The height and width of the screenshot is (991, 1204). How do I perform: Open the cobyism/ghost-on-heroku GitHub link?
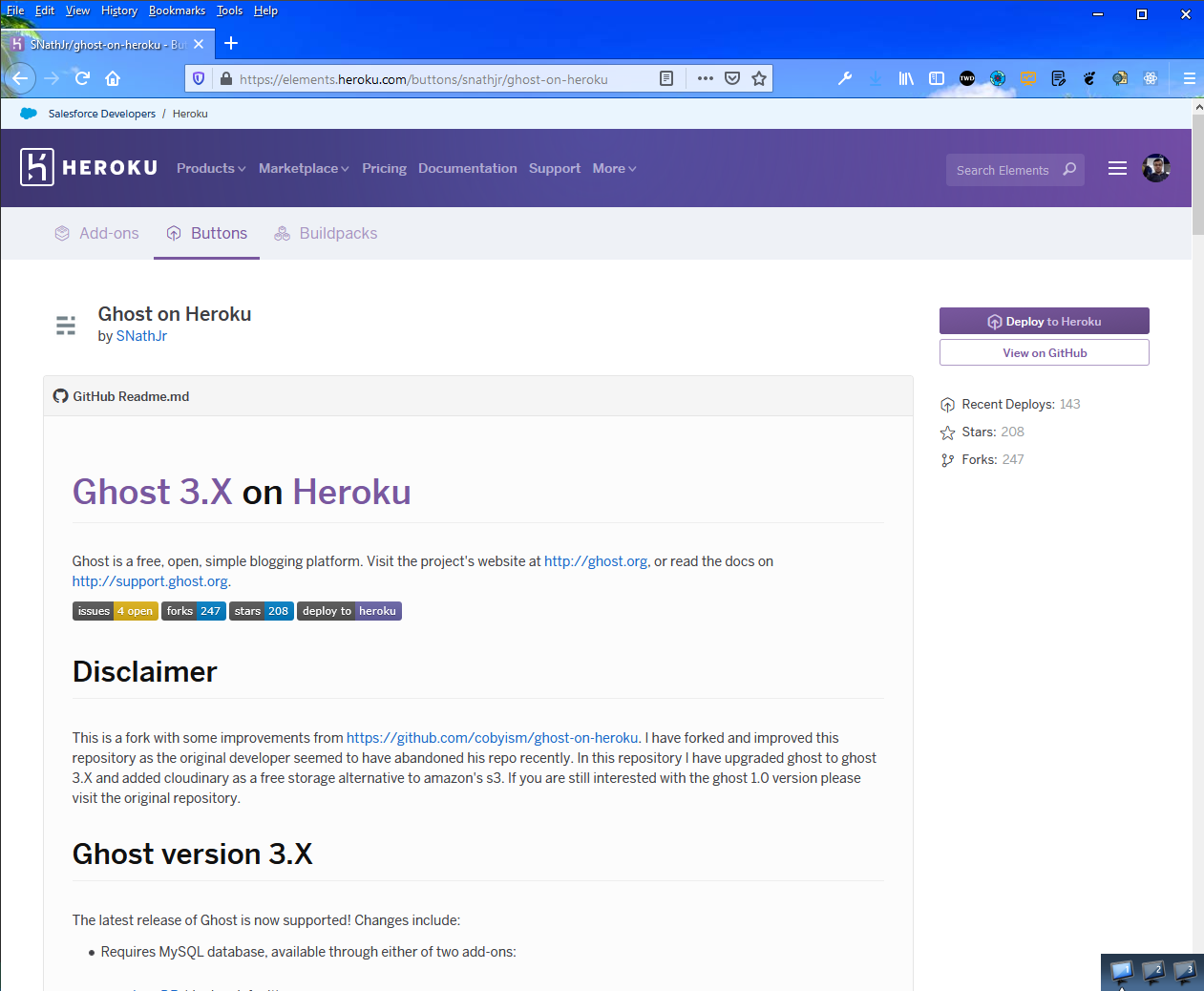click(492, 738)
